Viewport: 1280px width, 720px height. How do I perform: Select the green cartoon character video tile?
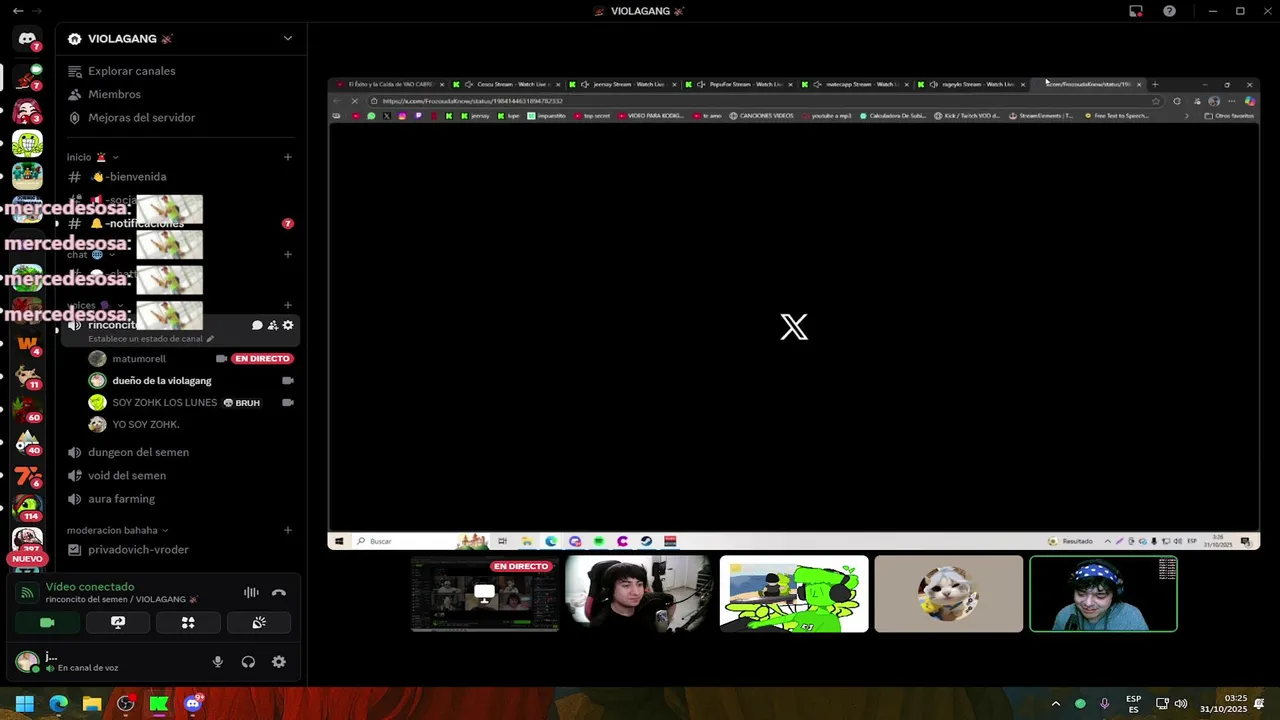pos(794,594)
